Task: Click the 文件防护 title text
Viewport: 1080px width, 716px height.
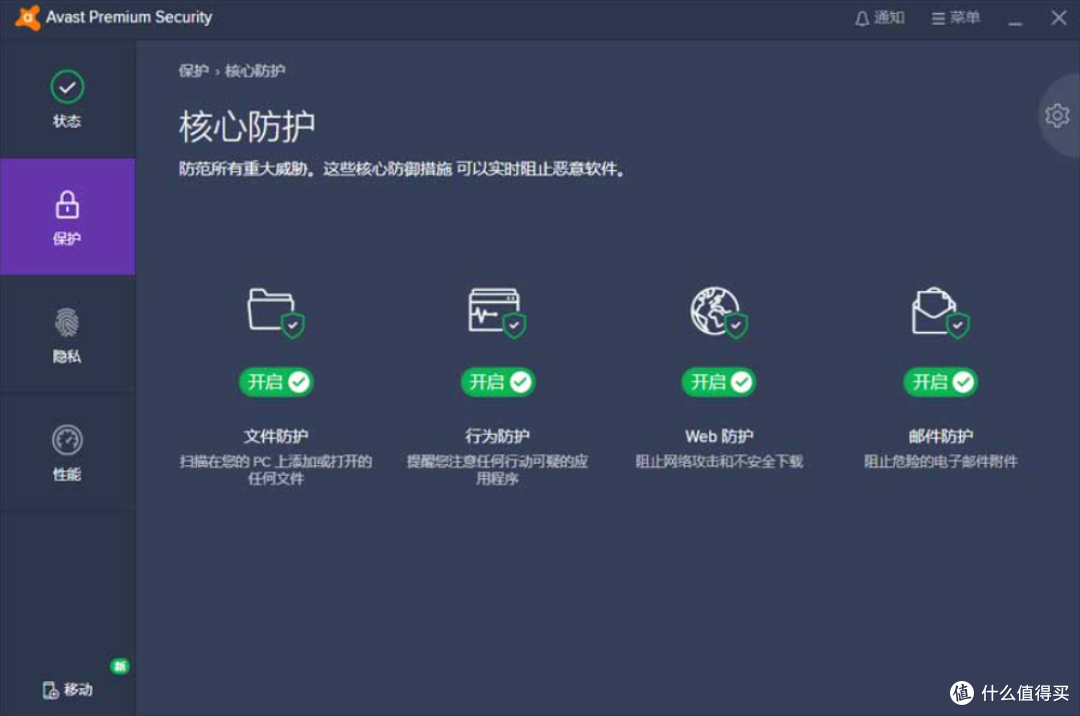Action: [x=276, y=436]
